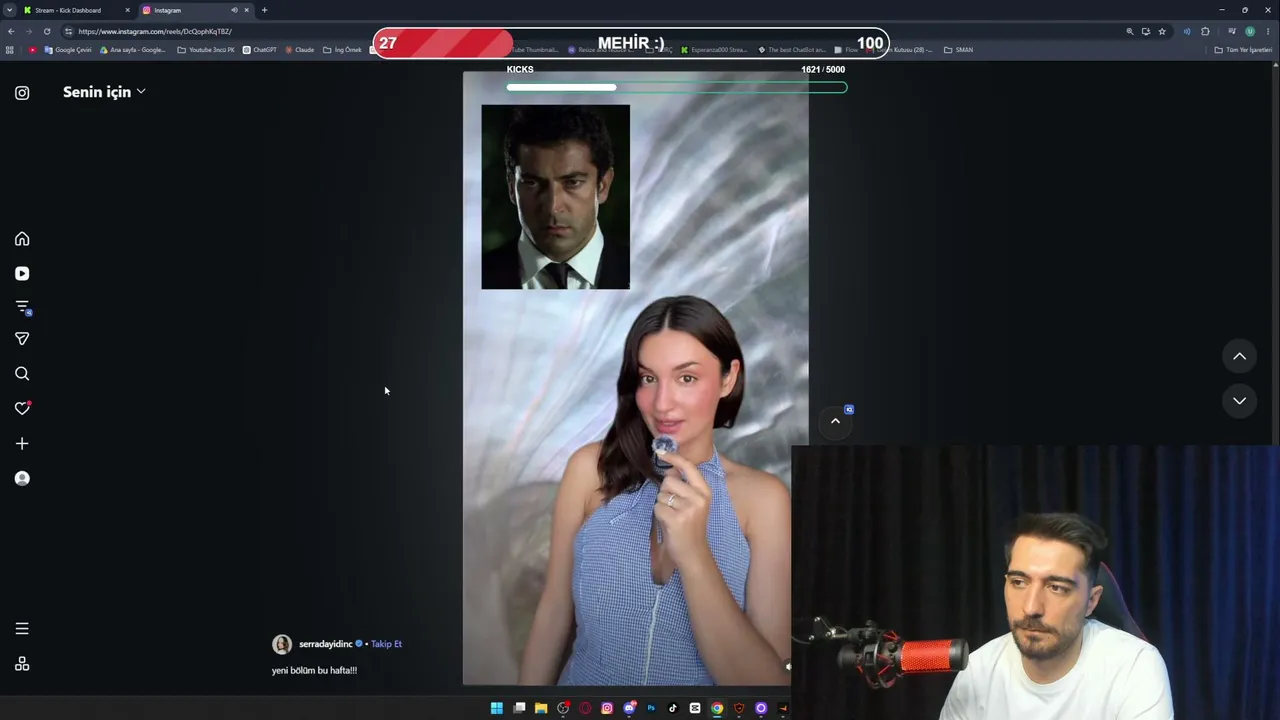This screenshot has height=720, width=1280.
Task: Open the ChatGPT bookmark
Action: coord(260,50)
